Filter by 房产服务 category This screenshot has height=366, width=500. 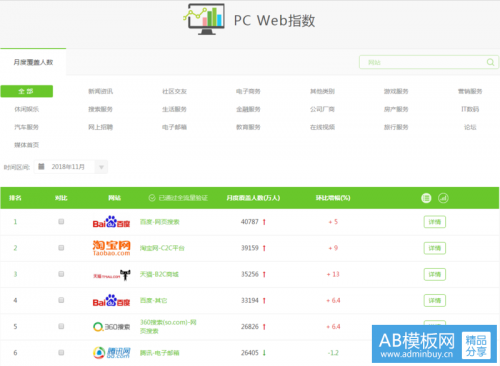tap(396, 109)
